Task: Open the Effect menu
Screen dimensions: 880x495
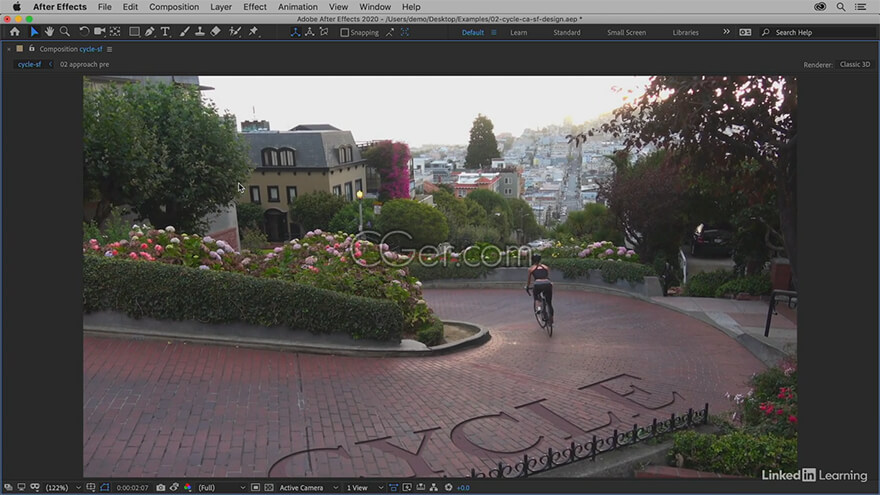Action: click(255, 7)
